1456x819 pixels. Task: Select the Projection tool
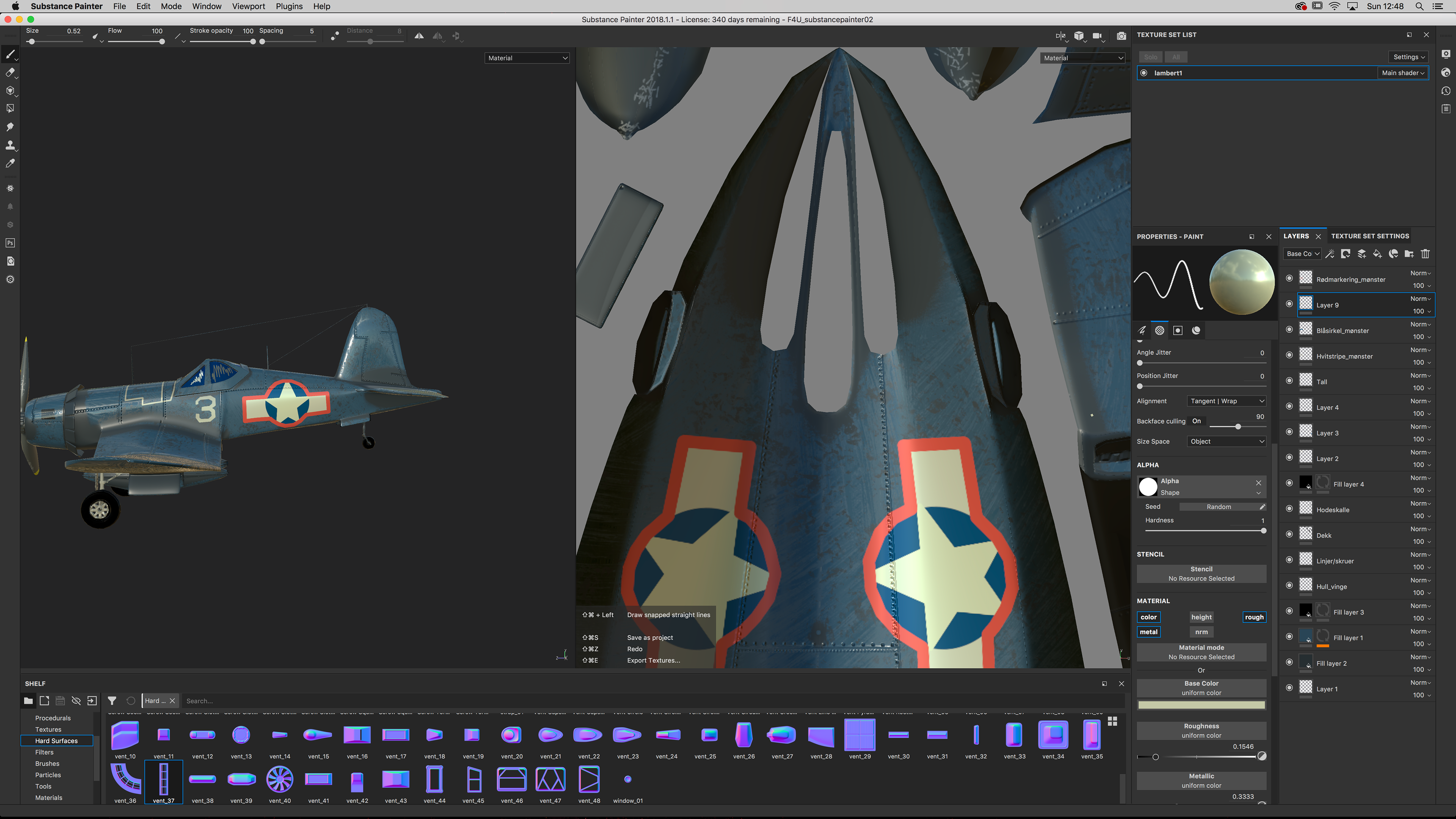(x=9, y=91)
